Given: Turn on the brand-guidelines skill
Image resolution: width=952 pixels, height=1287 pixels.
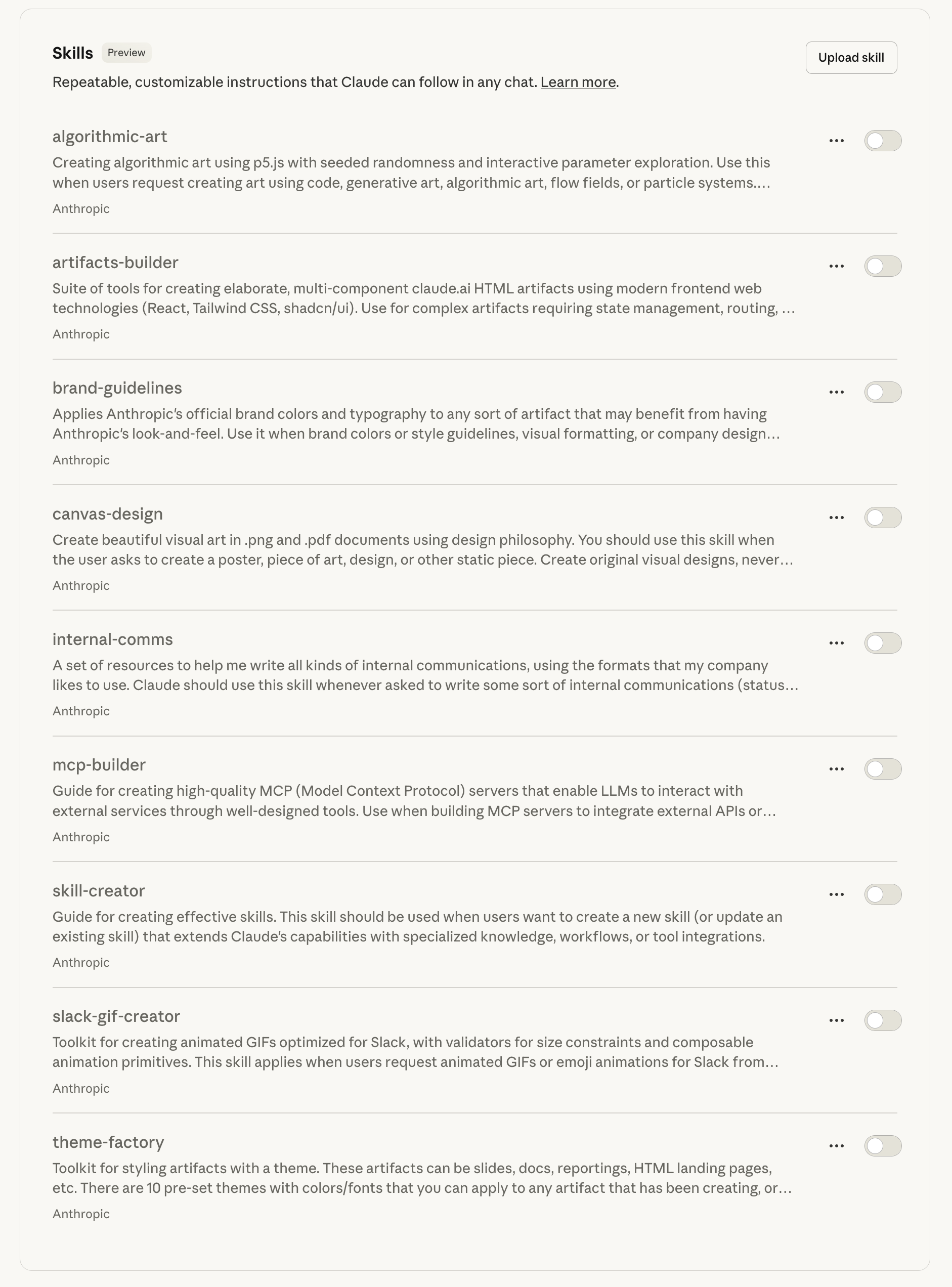Looking at the screenshot, I should 882,392.
